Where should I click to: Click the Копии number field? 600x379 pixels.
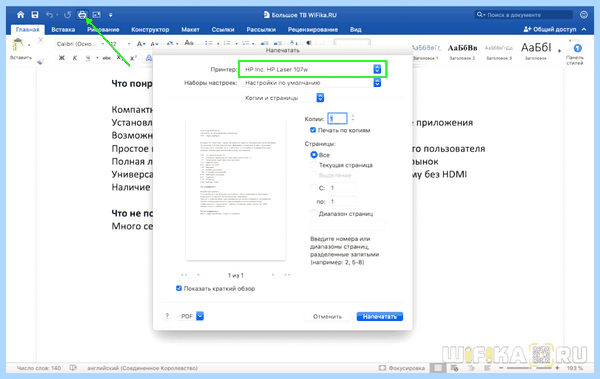(337, 118)
